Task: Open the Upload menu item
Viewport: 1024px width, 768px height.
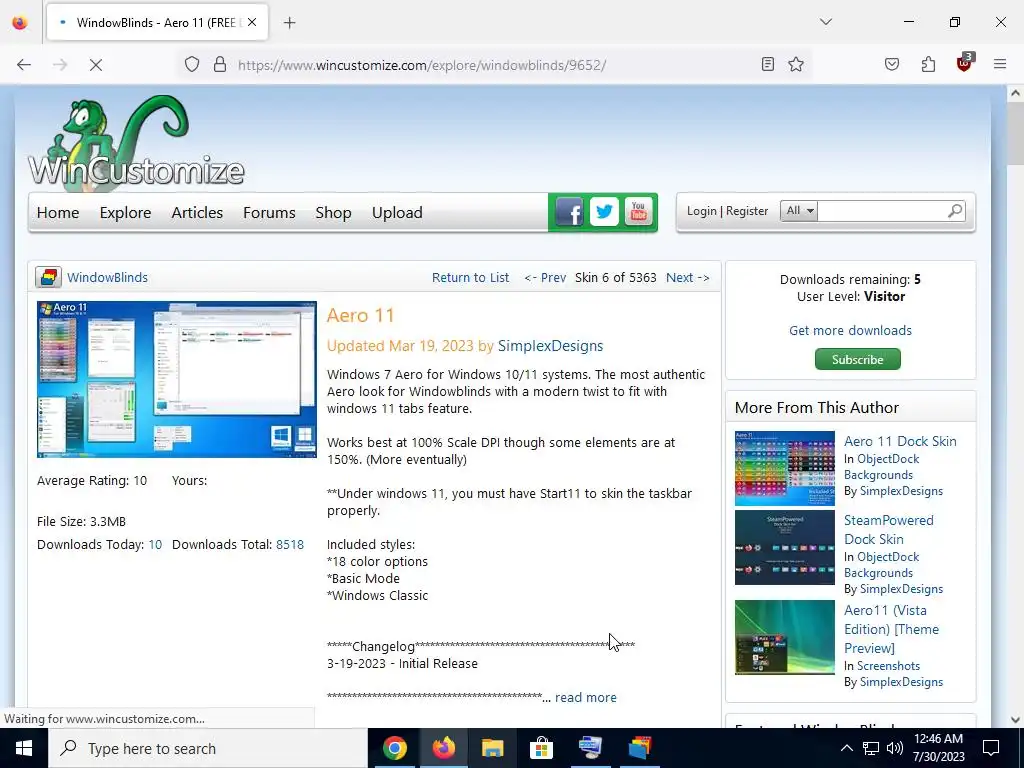Action: coord(397,213)
